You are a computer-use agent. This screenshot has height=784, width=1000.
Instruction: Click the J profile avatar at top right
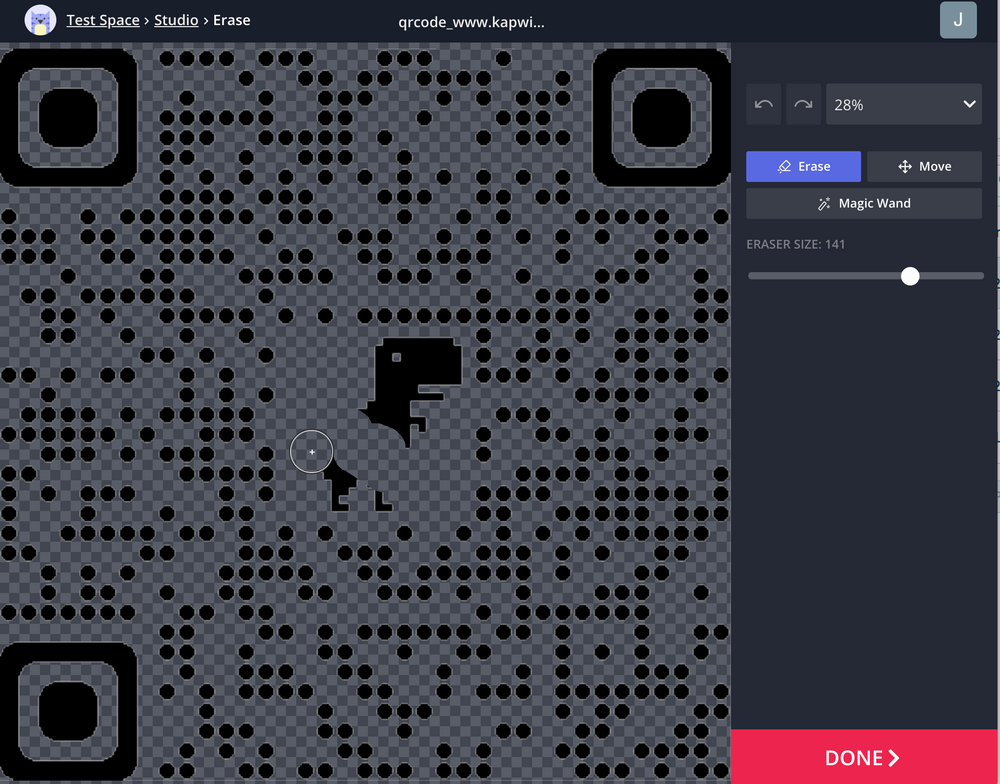[957, 20]
